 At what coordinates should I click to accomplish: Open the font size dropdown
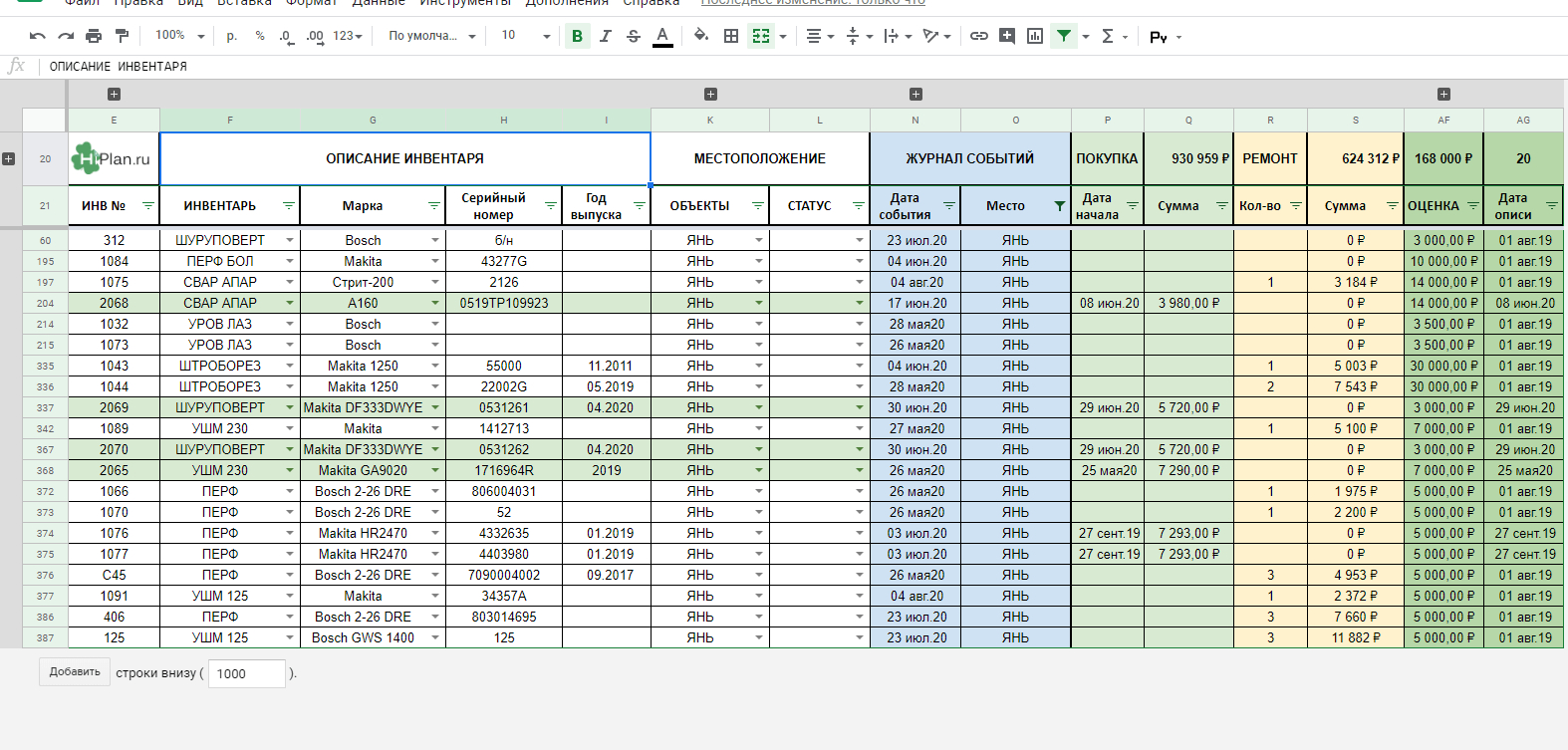click(526, 36)
